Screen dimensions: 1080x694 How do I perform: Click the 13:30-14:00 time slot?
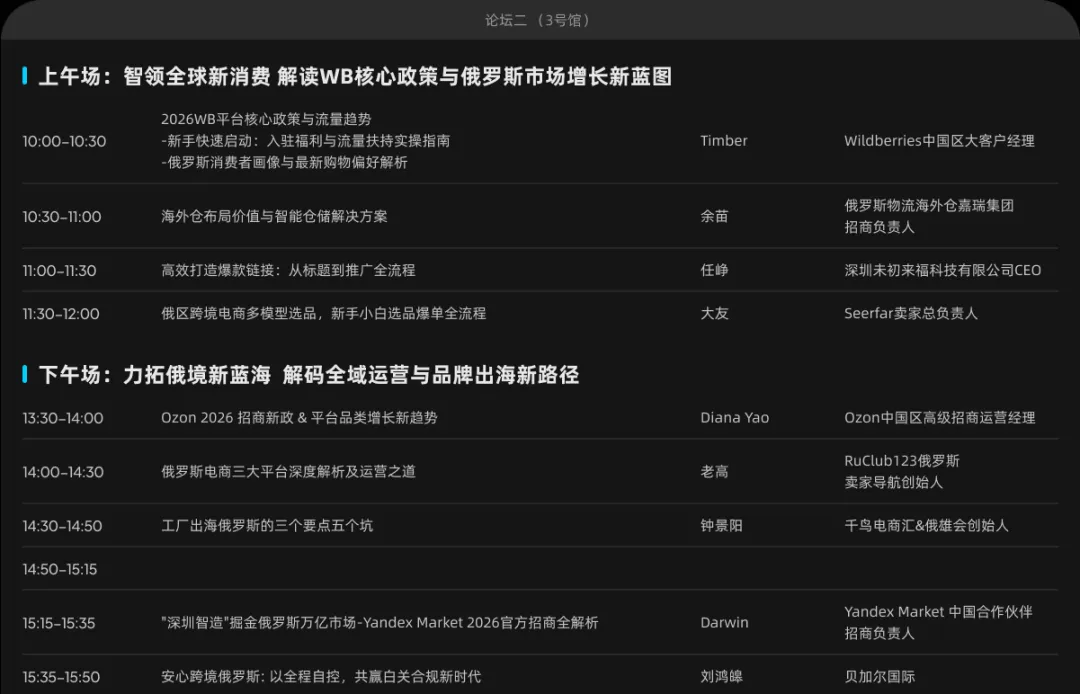click(63, 418)
